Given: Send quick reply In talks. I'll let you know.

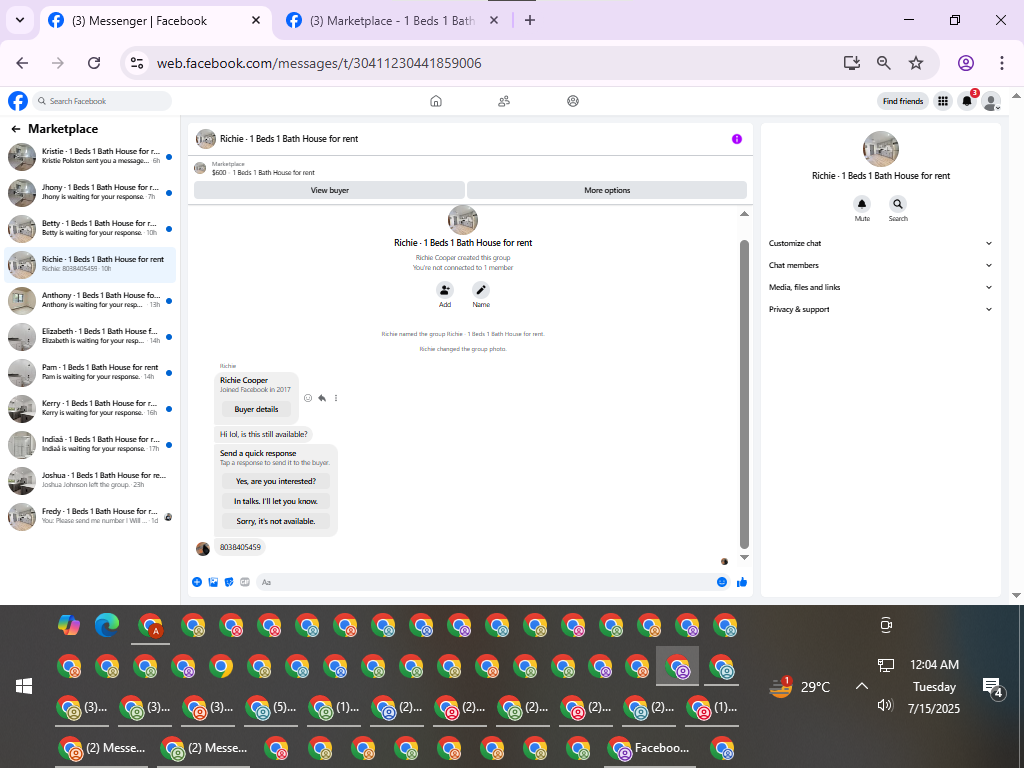Looking at the screenshot, I should point(276,502).
